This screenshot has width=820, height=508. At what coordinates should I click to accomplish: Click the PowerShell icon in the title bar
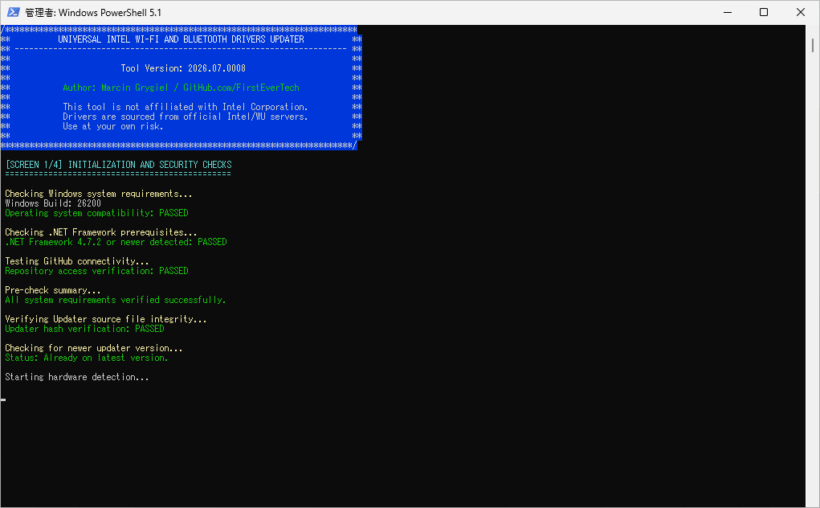coord(13,12)
